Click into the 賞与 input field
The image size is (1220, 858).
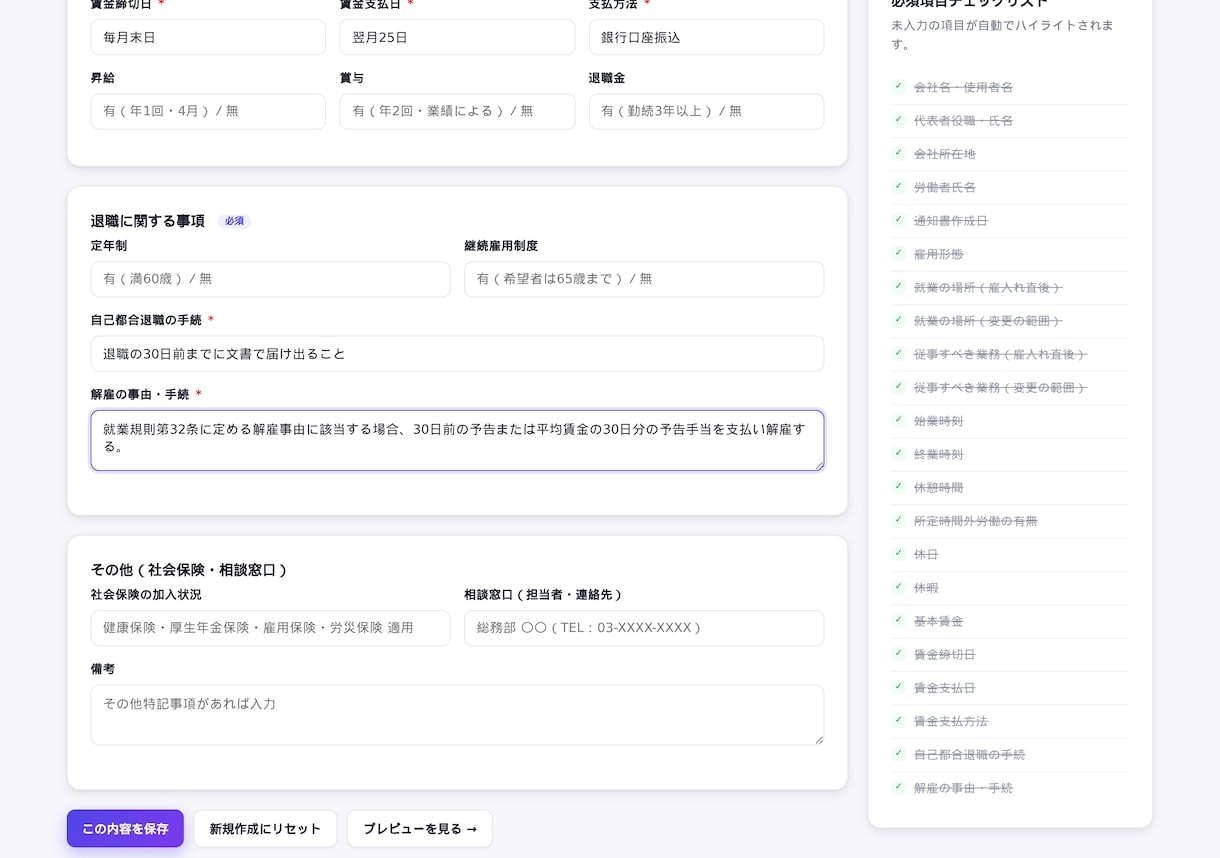[457, 111]
